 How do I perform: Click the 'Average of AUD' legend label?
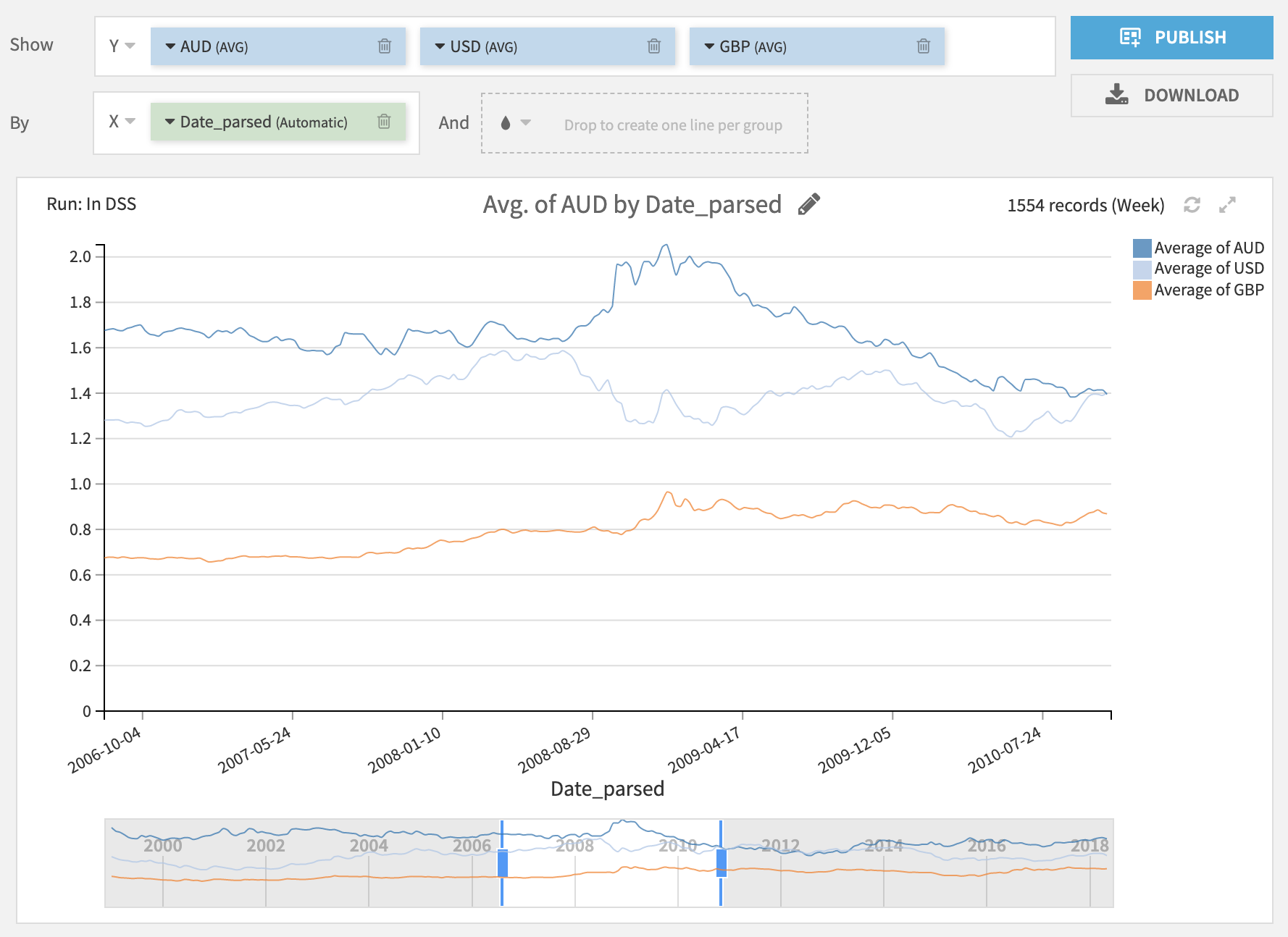click(1209, 248)
